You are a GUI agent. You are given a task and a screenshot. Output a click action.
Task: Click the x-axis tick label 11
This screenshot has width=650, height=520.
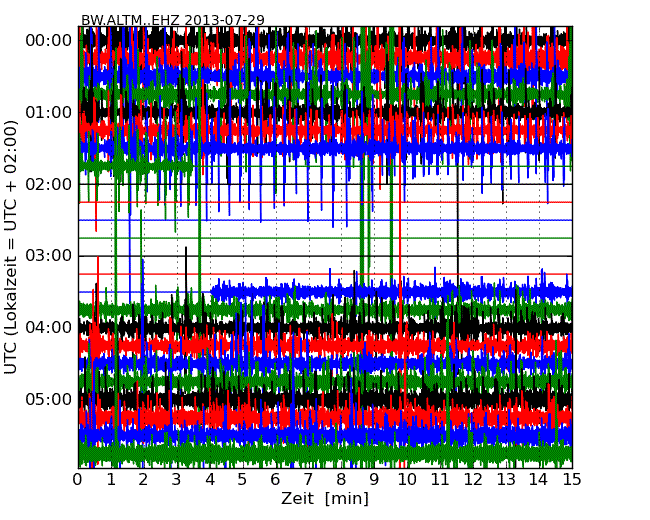(x=440, y=479)
